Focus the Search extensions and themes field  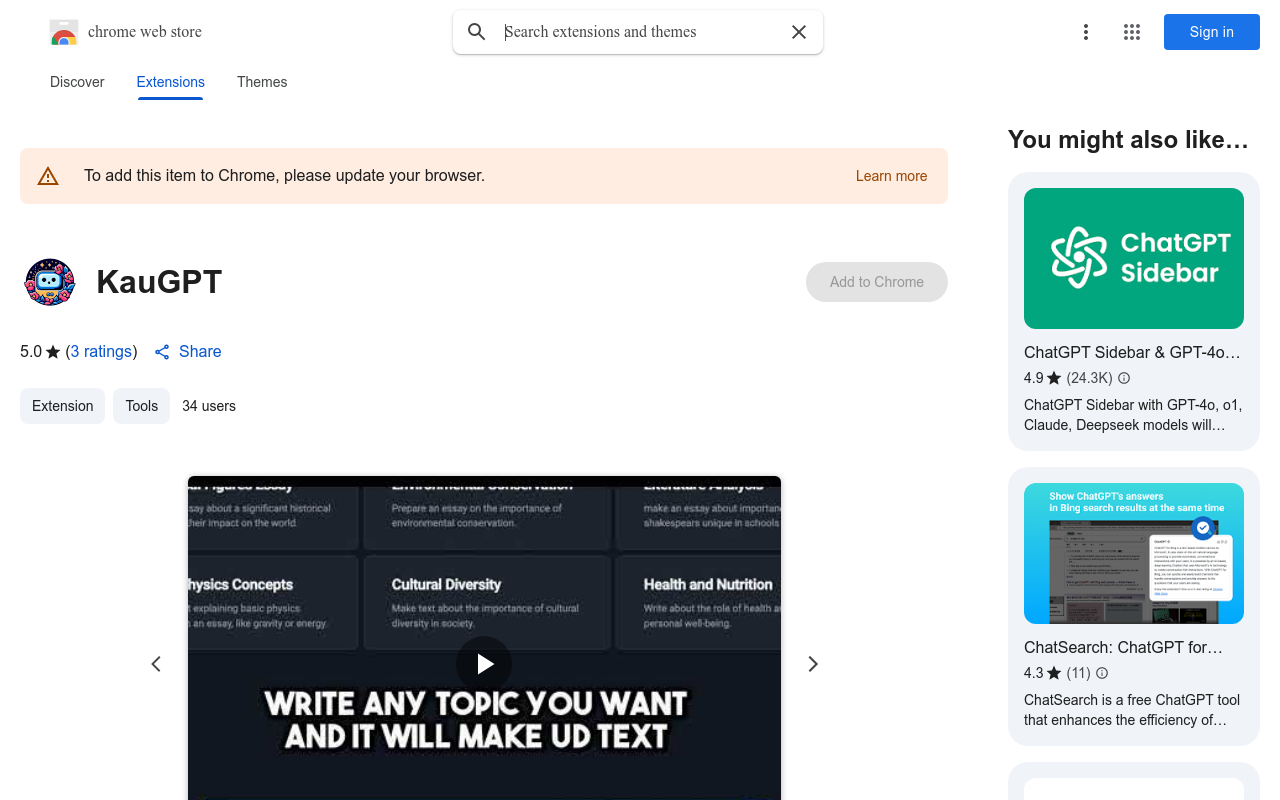(x=640, y=32)
